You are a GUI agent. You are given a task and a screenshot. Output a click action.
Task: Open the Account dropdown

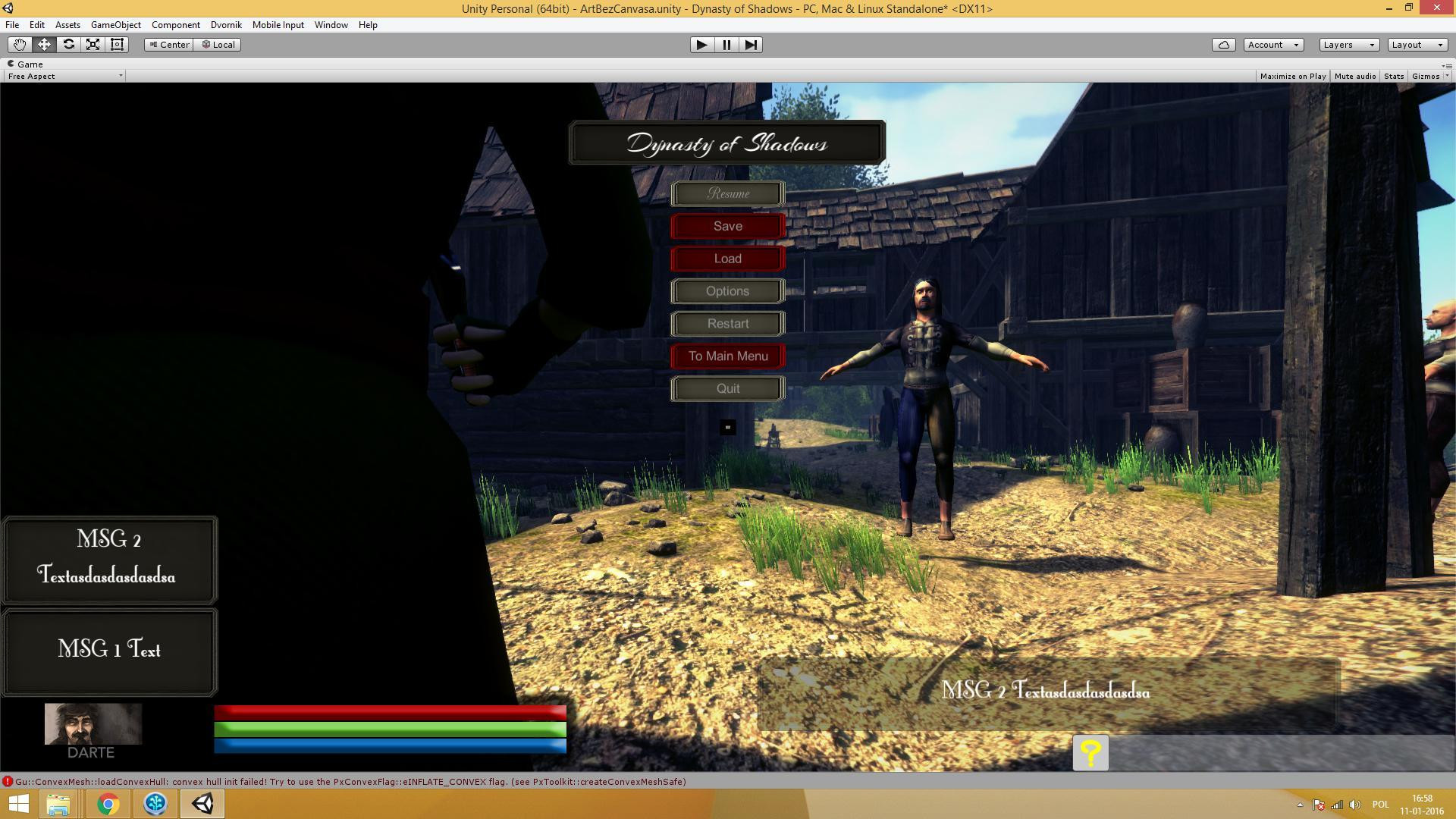(1273, 45)
